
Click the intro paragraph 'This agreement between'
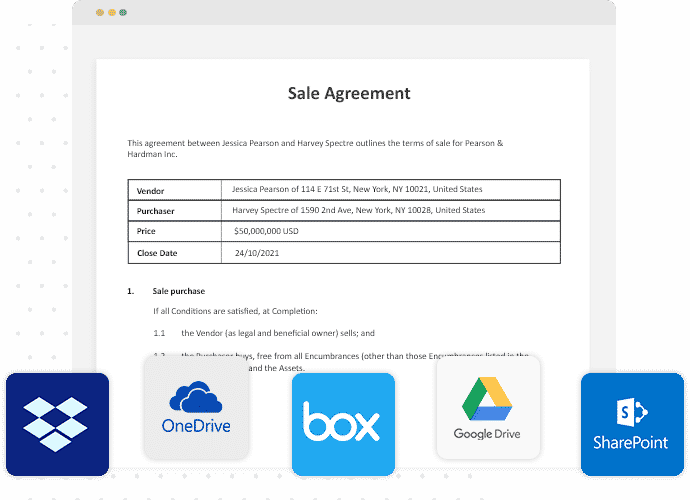(x=315, y=148)
